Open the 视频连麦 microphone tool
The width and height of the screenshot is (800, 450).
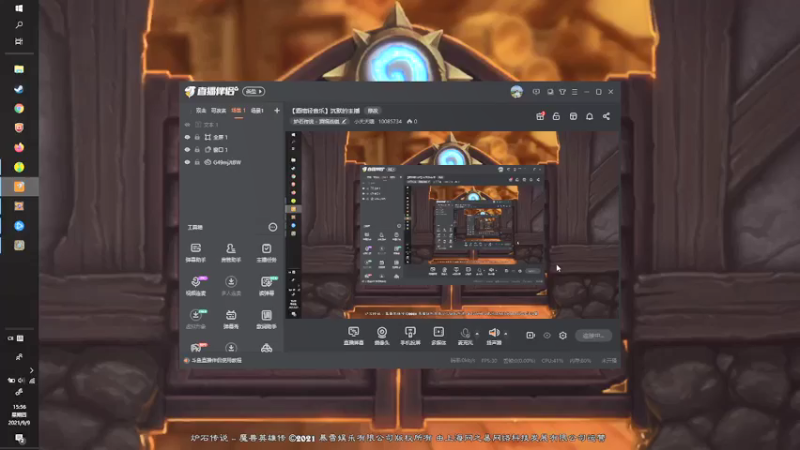click(196, 286)
